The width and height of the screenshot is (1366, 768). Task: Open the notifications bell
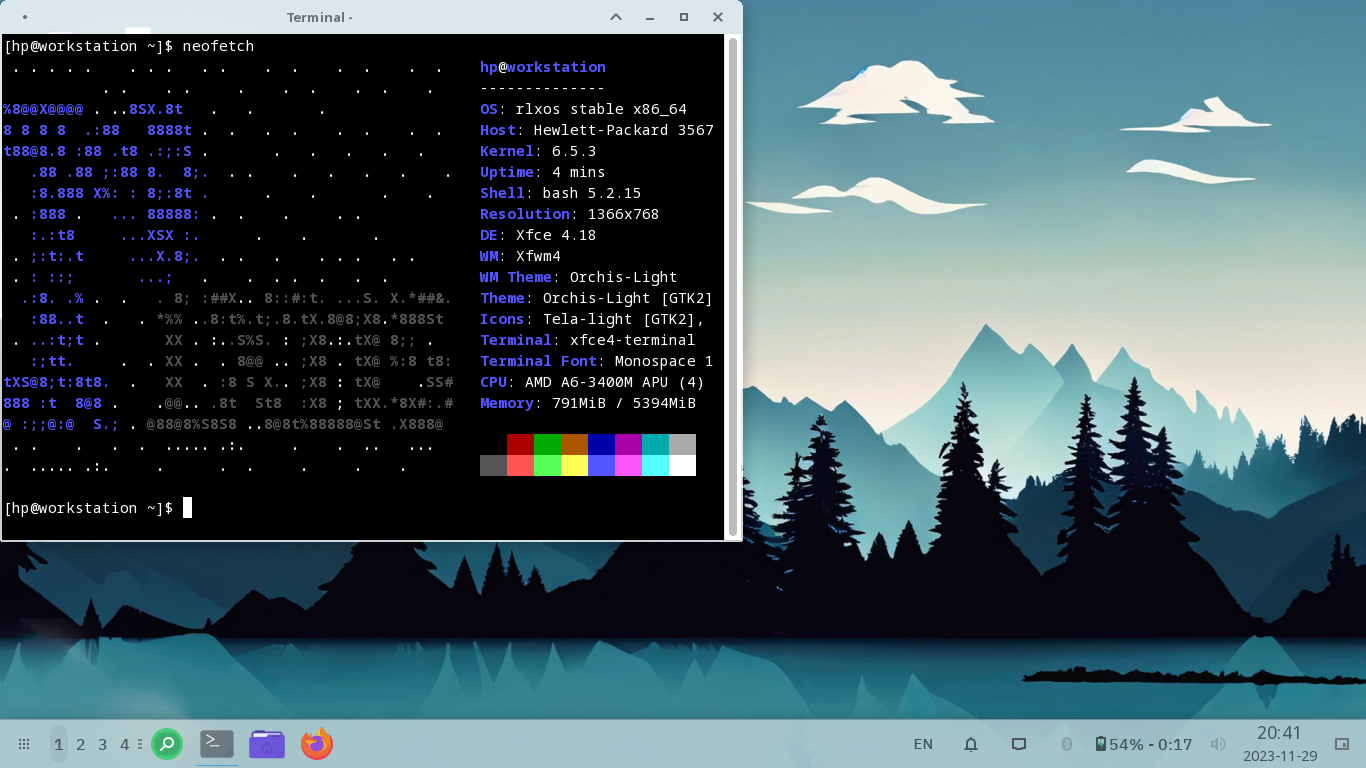[x=971, y=744]
